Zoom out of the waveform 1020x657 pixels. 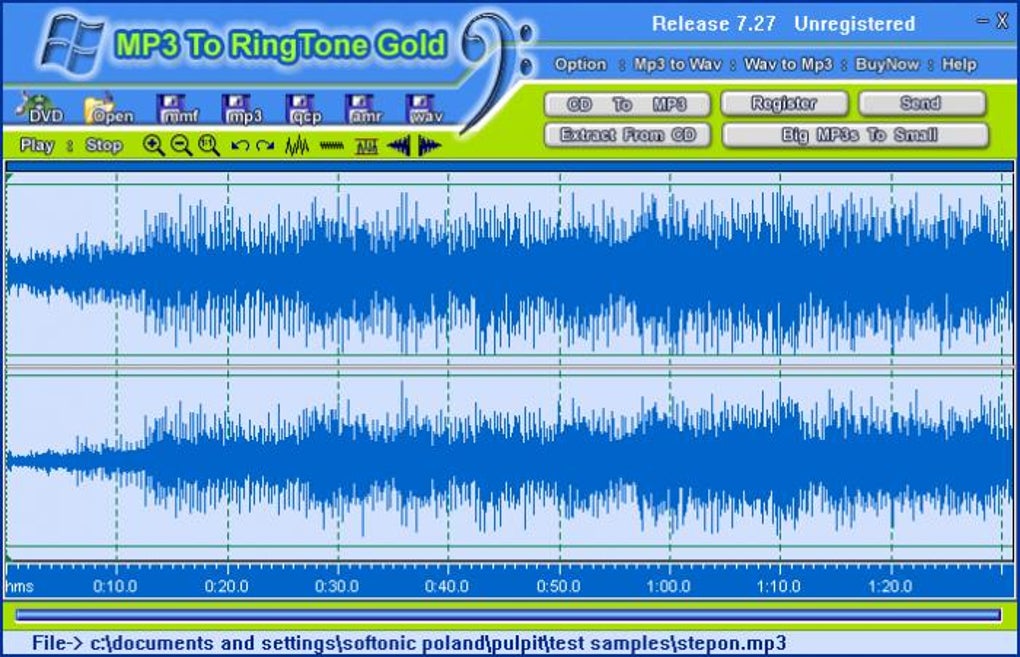click(x=181, y=146)
